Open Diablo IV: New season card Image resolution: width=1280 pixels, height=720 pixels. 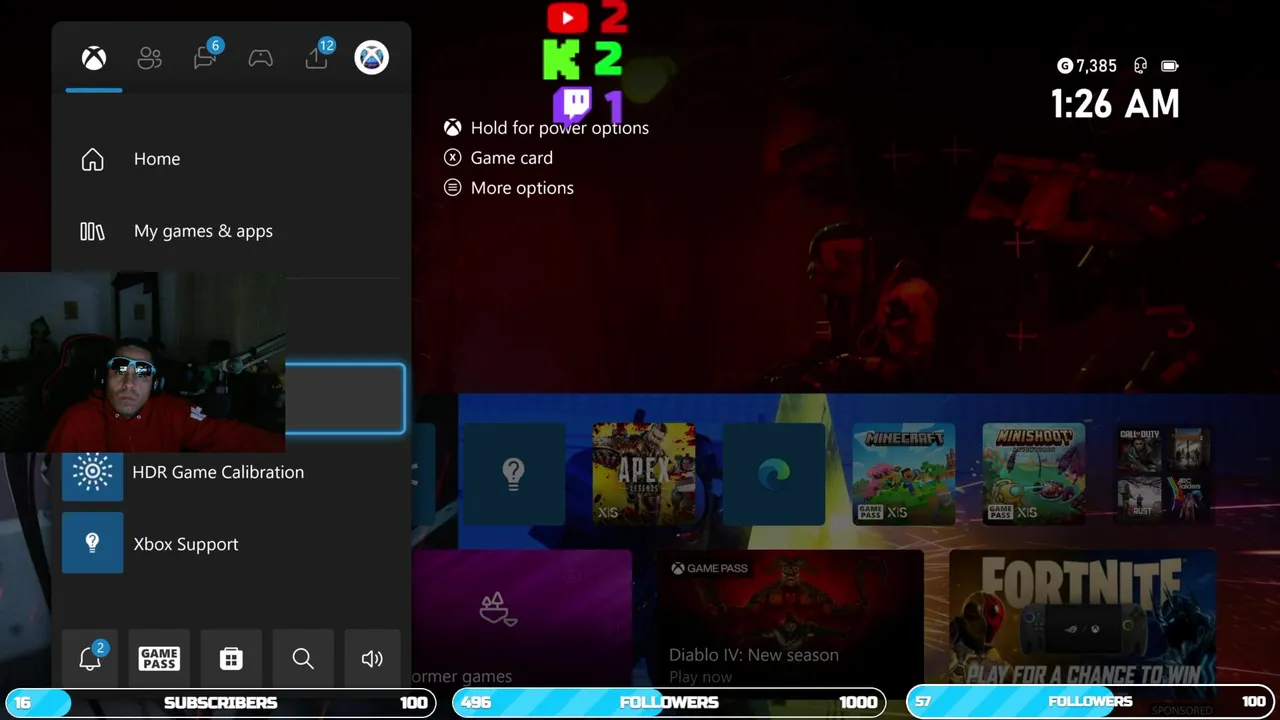(x=790, y=618)
